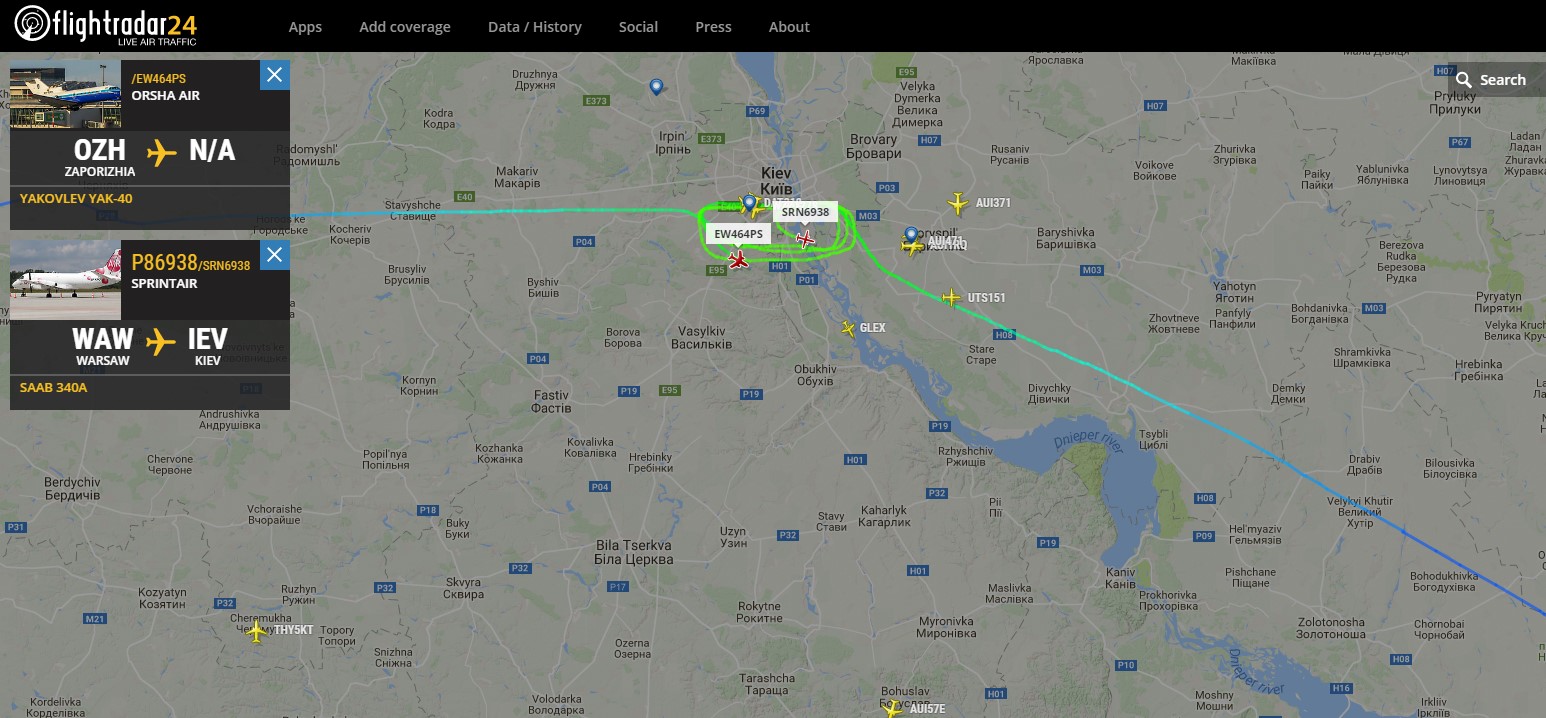The height and width of the screenshot is (718, 1546).
Task: Click the blue airport pin near Boryspil
Action: click(911, 236)
